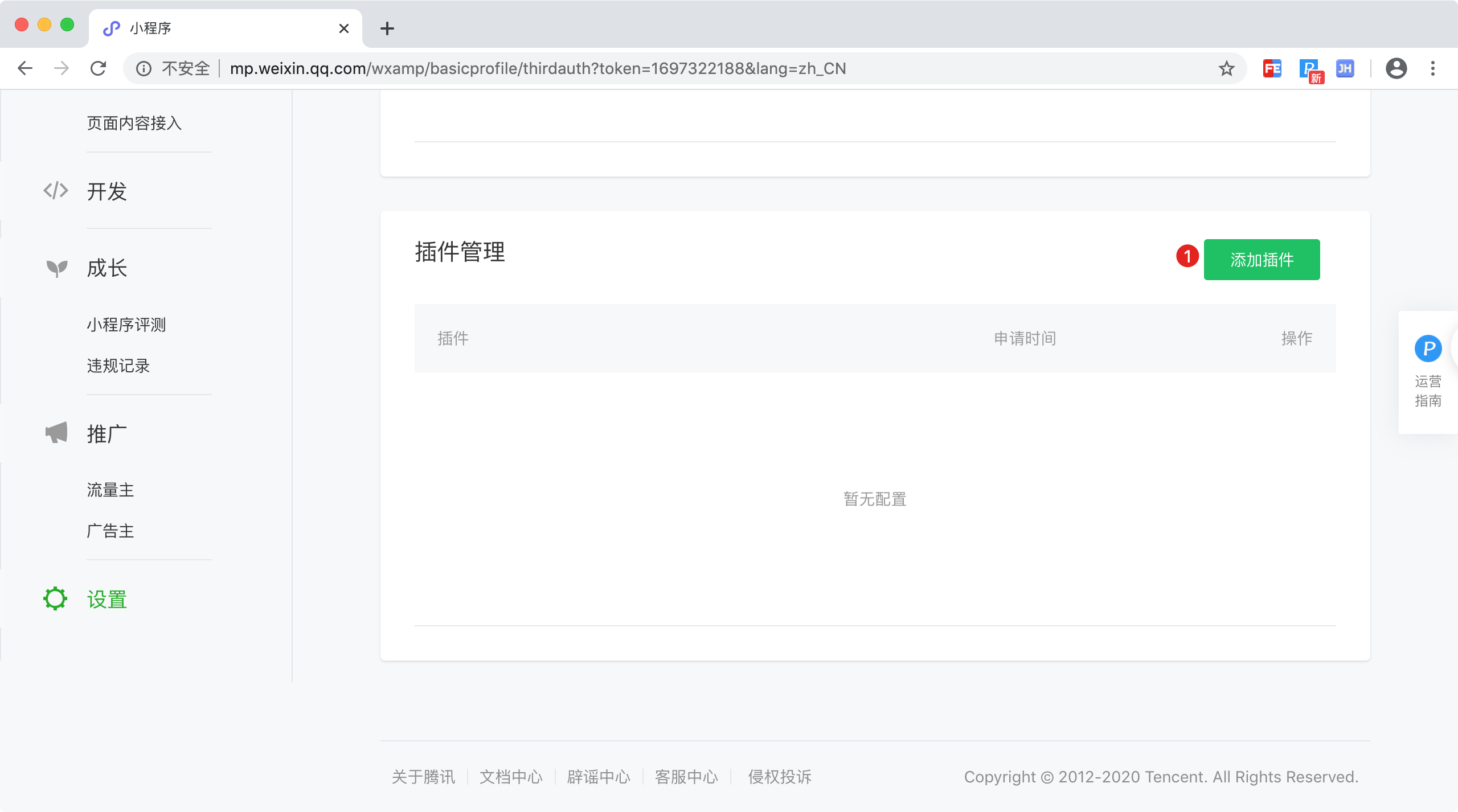Go to 流量主 in sidebar
The width and height of the screenshot is (1458, 812).
(x=110, y=490)
